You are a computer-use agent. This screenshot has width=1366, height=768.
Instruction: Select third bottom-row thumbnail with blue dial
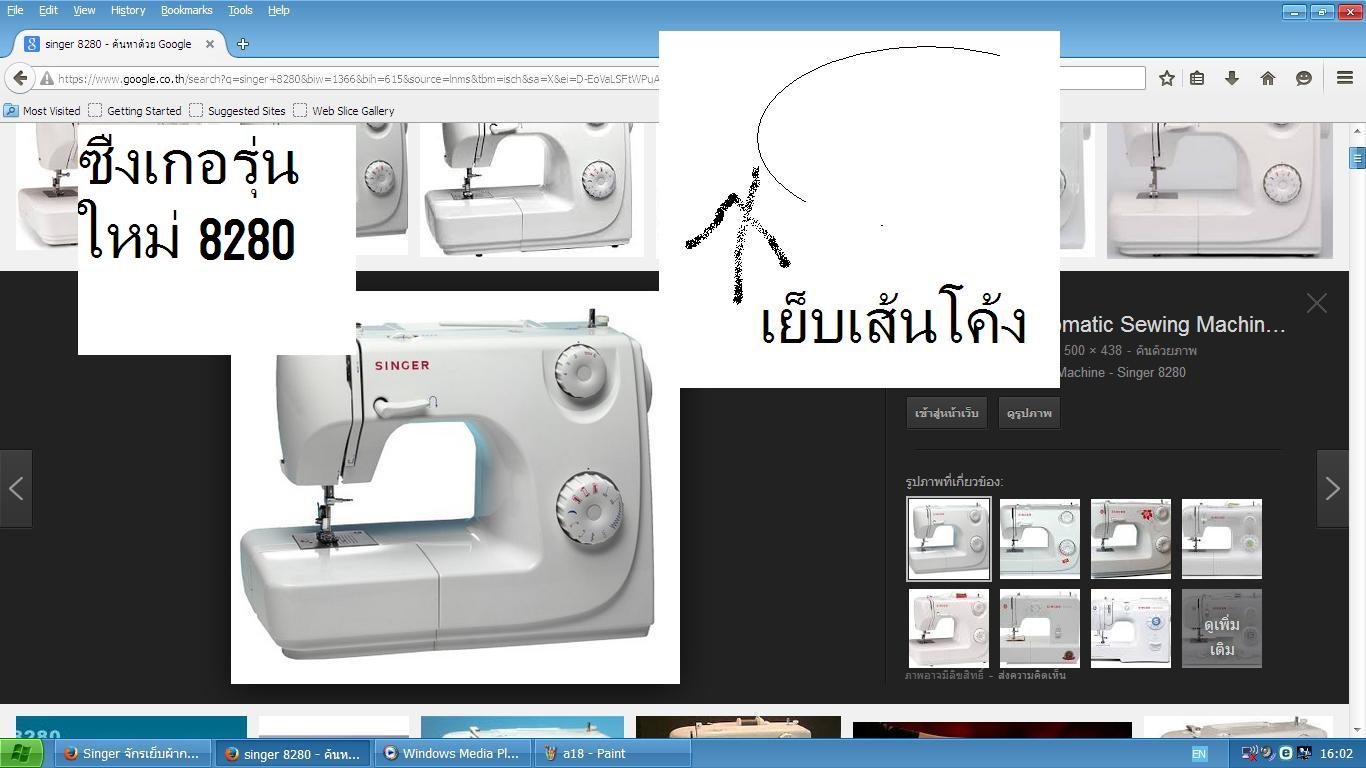[1131, 628]
